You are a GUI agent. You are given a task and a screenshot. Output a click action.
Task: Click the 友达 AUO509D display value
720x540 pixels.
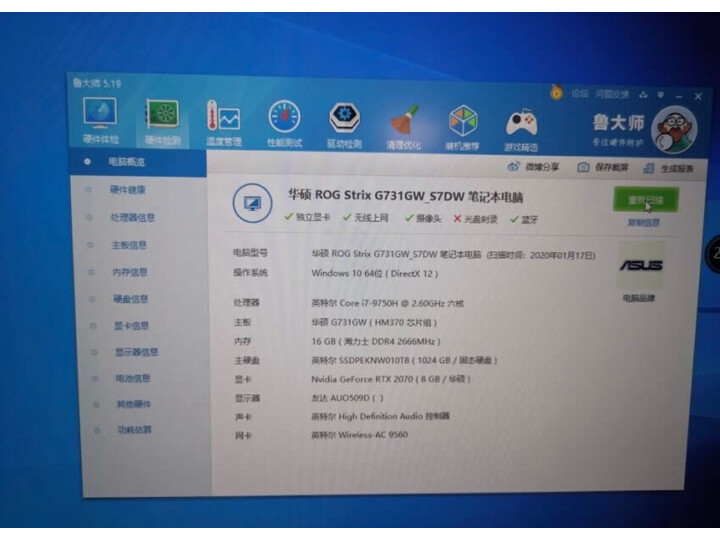pyautogui.click(x=348, y=398)
